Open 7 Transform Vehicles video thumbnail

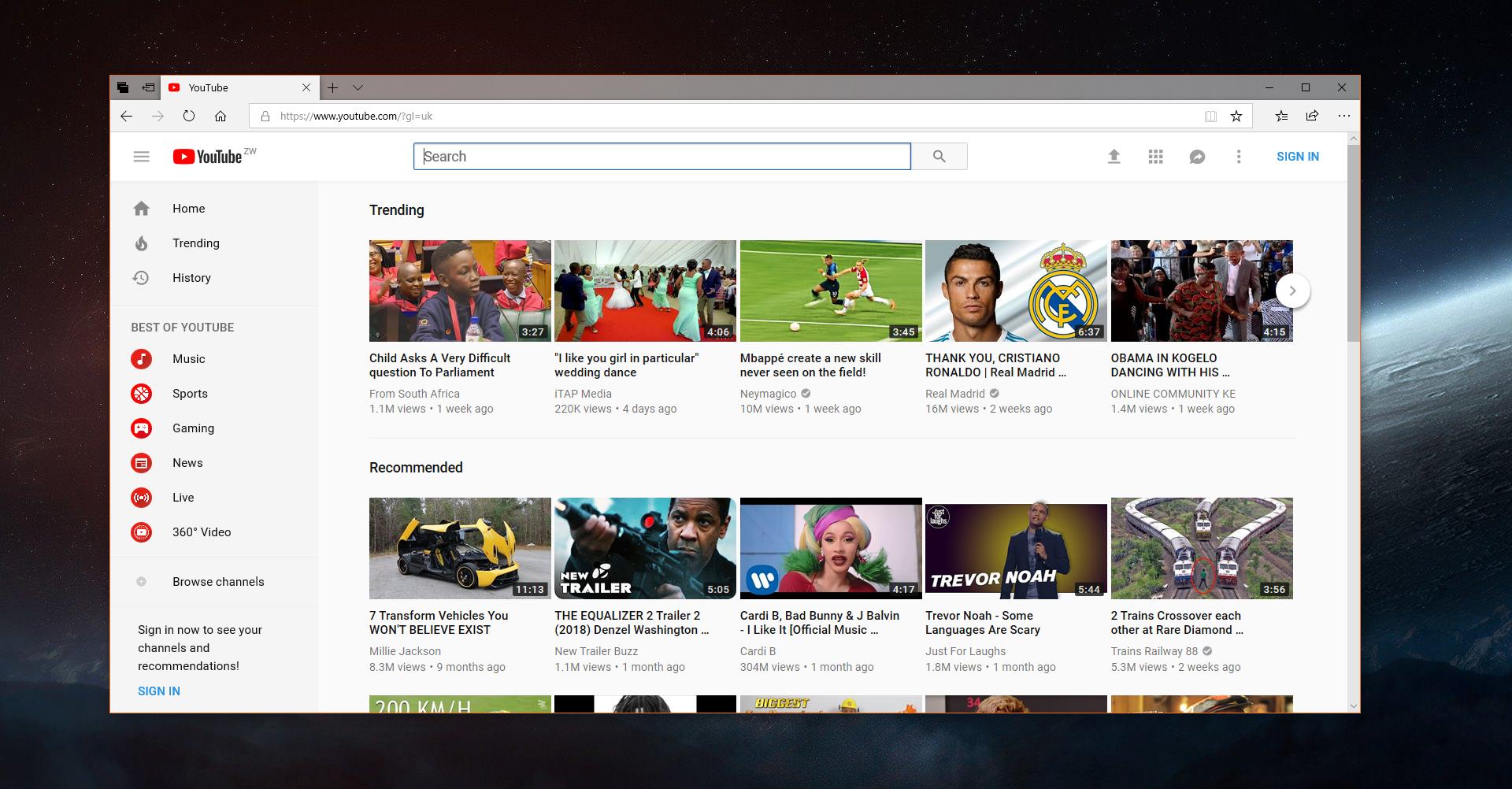(x=460, y=548)
